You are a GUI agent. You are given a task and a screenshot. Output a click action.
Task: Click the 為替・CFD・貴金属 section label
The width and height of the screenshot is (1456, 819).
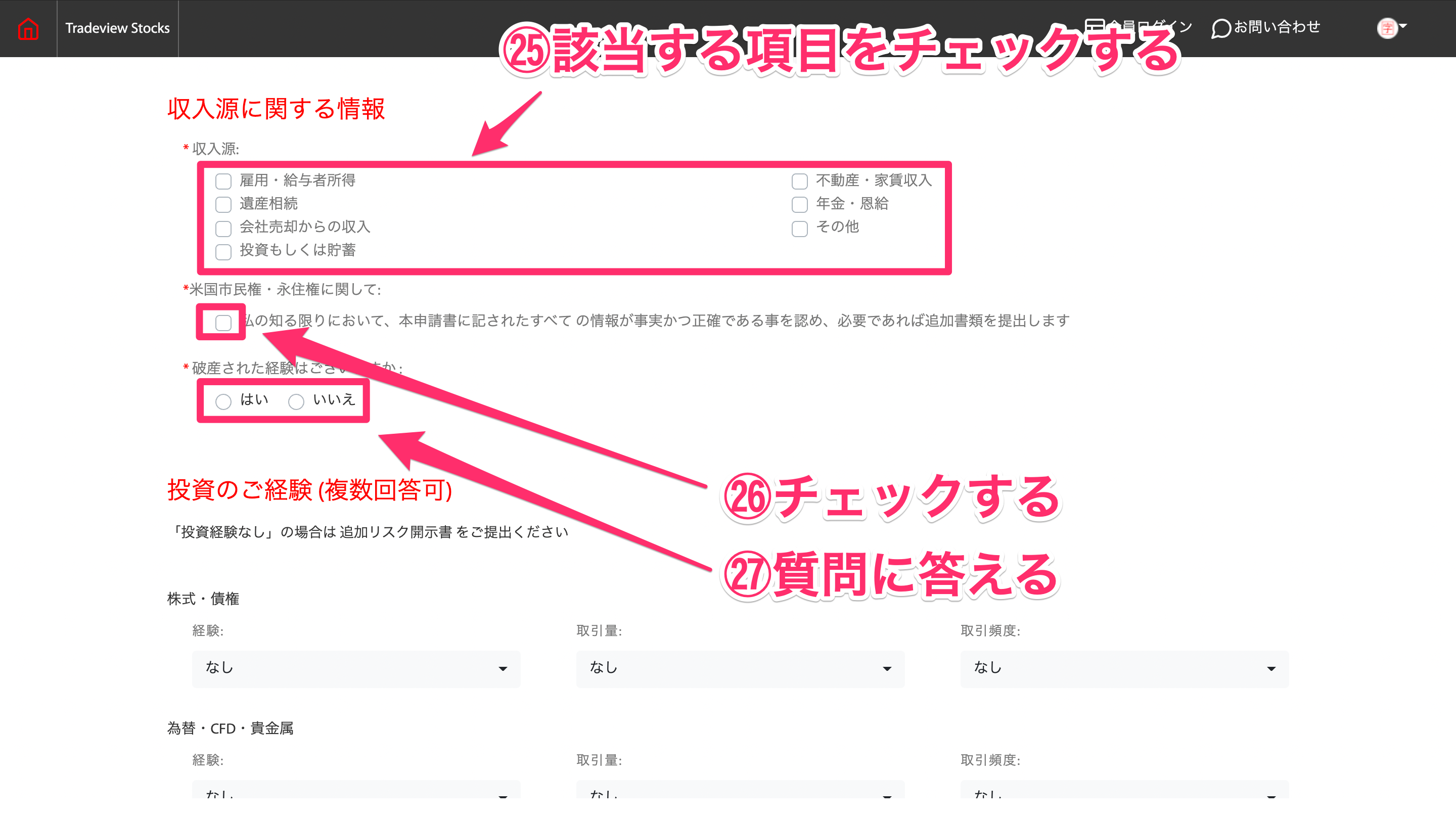pos(231,728)
